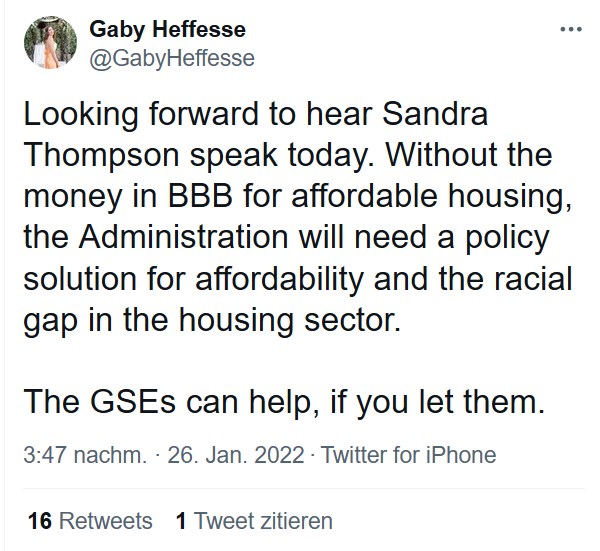Open the 1 Tweet zitieren list

tap(253, 521)
